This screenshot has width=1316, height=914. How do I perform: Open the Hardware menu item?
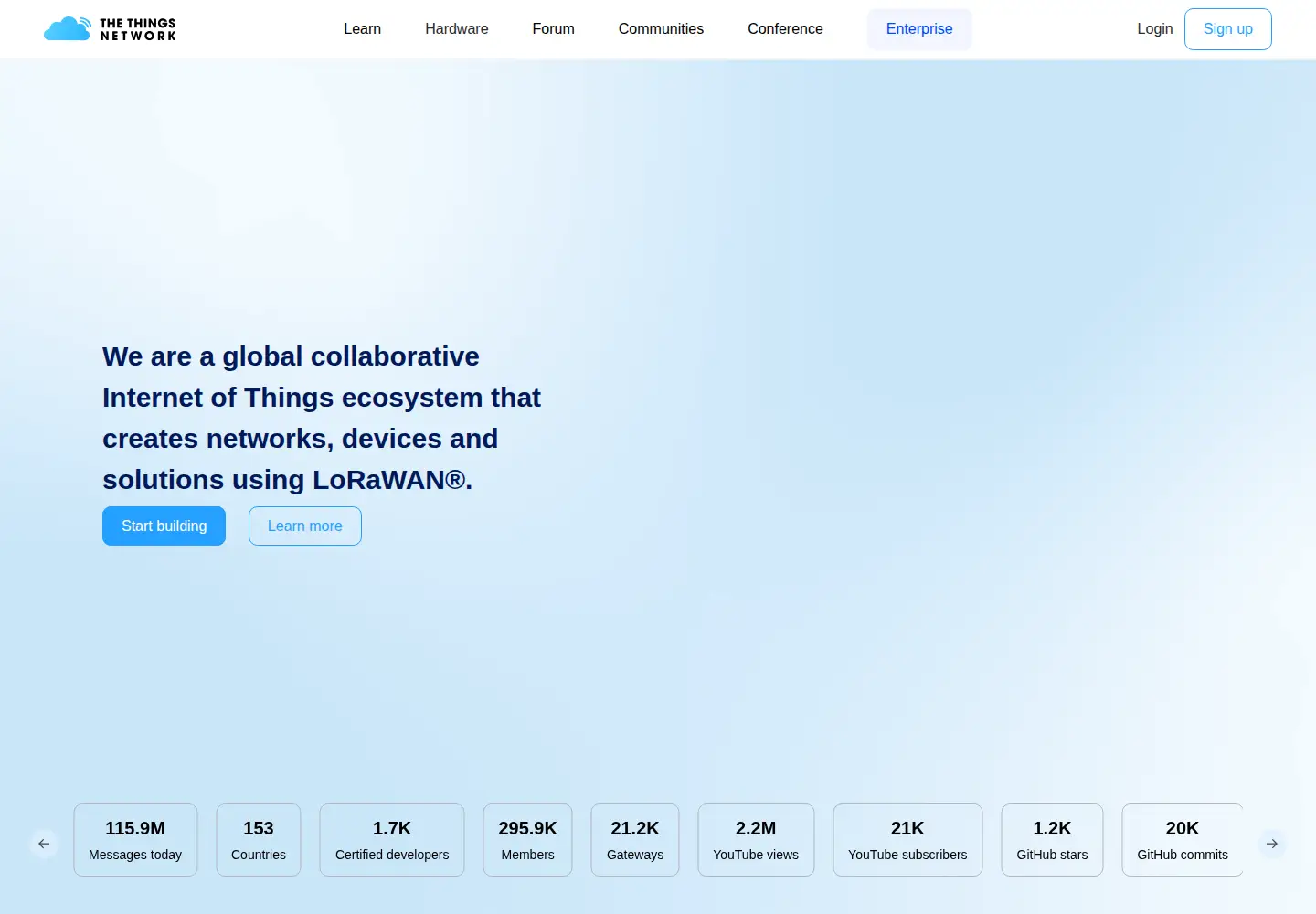[x=457, y=29]
